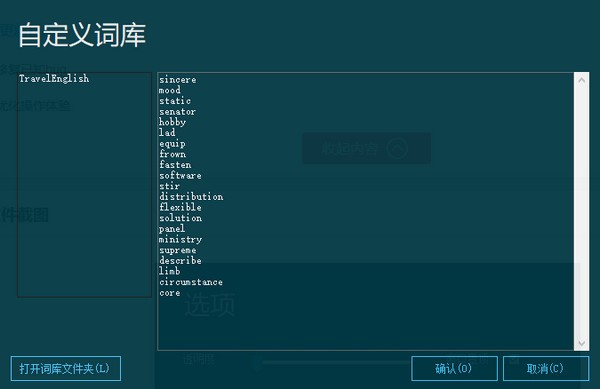This screenshot has width=600, height=389.
Task: Select the word flexible
Action: pyautogui.click(x=180, y=207)
